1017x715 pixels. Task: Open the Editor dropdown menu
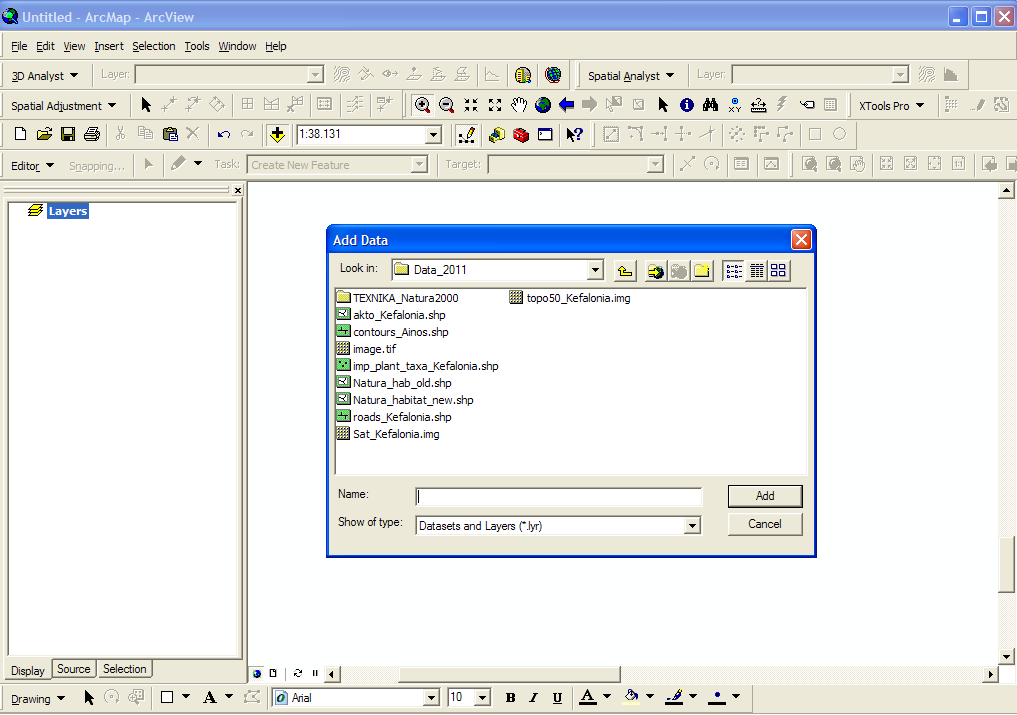coord(32,165)
